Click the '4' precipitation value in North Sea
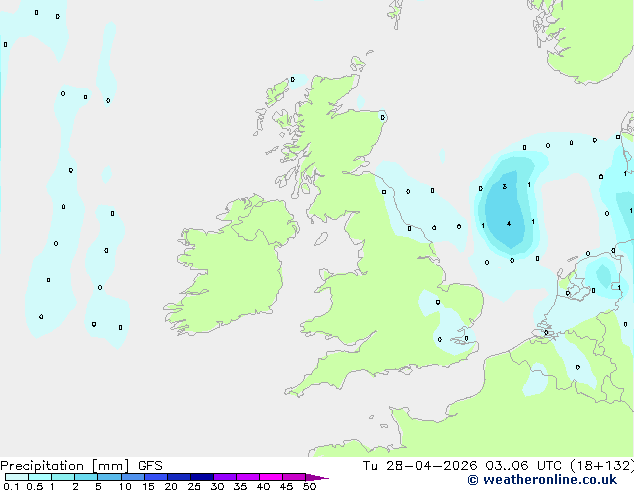Image resolution: width=634 pixels, height=490 pixels. pos(509,224)
